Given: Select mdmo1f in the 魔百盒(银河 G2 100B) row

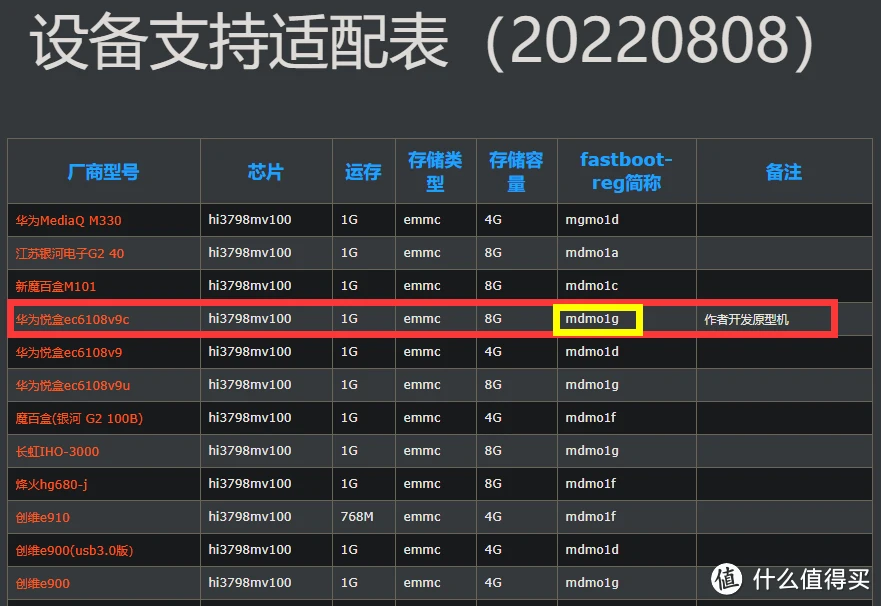Looking at the screenshot, I should pos(591,418).
